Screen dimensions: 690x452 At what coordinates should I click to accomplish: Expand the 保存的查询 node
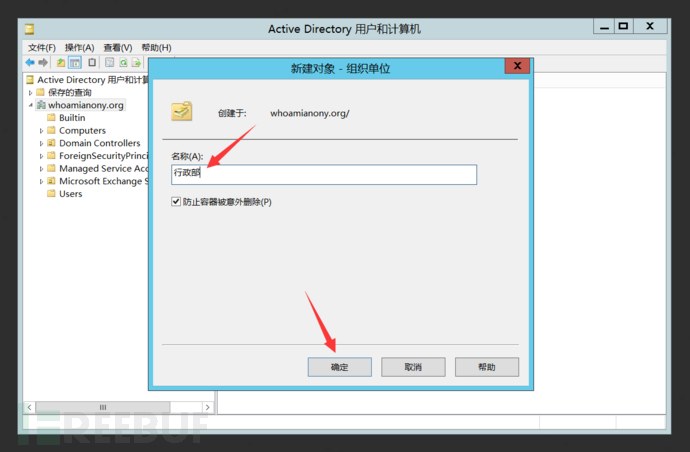30,92
